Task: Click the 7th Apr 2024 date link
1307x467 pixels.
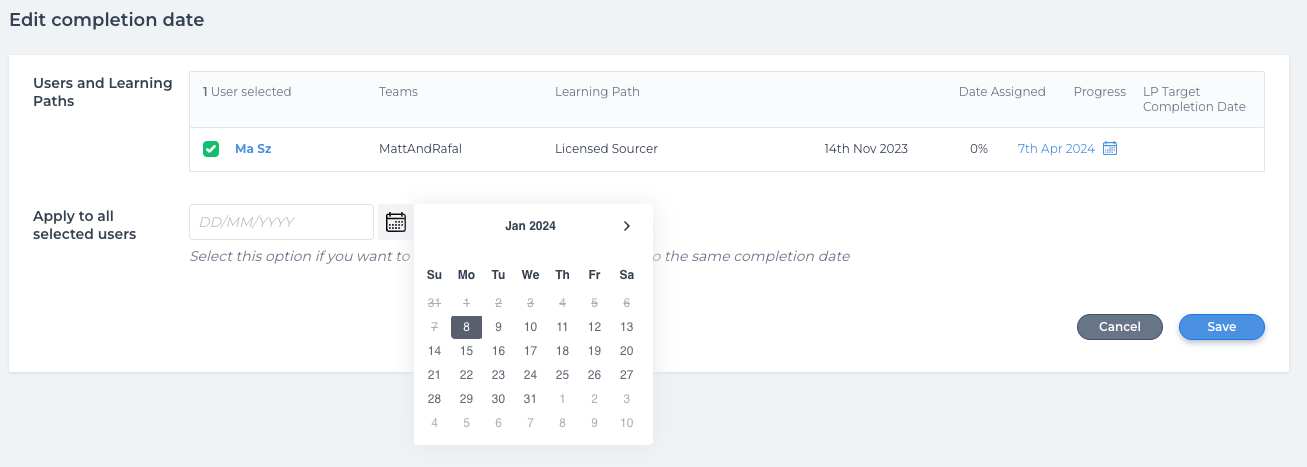Action: 1056,149
